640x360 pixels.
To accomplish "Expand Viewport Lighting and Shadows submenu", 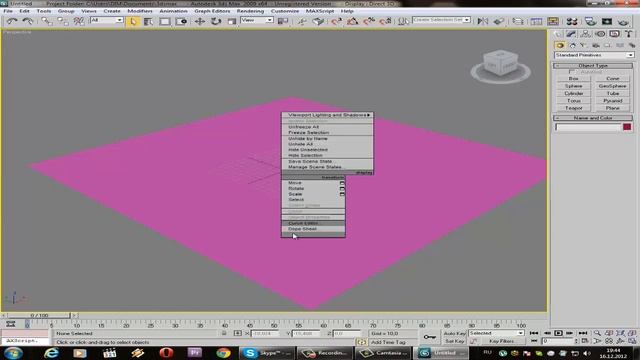I will [x=327, y=115].
